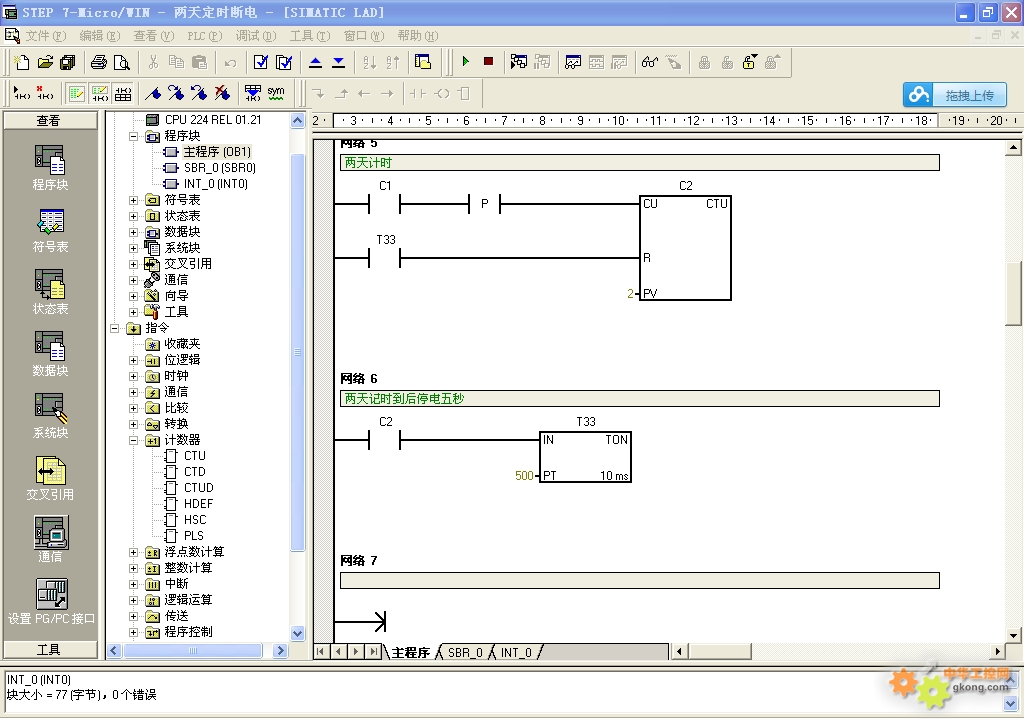The image size is (1024, 719).
Task: Click the sym undefined-symbols toolbar icon
Action: 276,93
